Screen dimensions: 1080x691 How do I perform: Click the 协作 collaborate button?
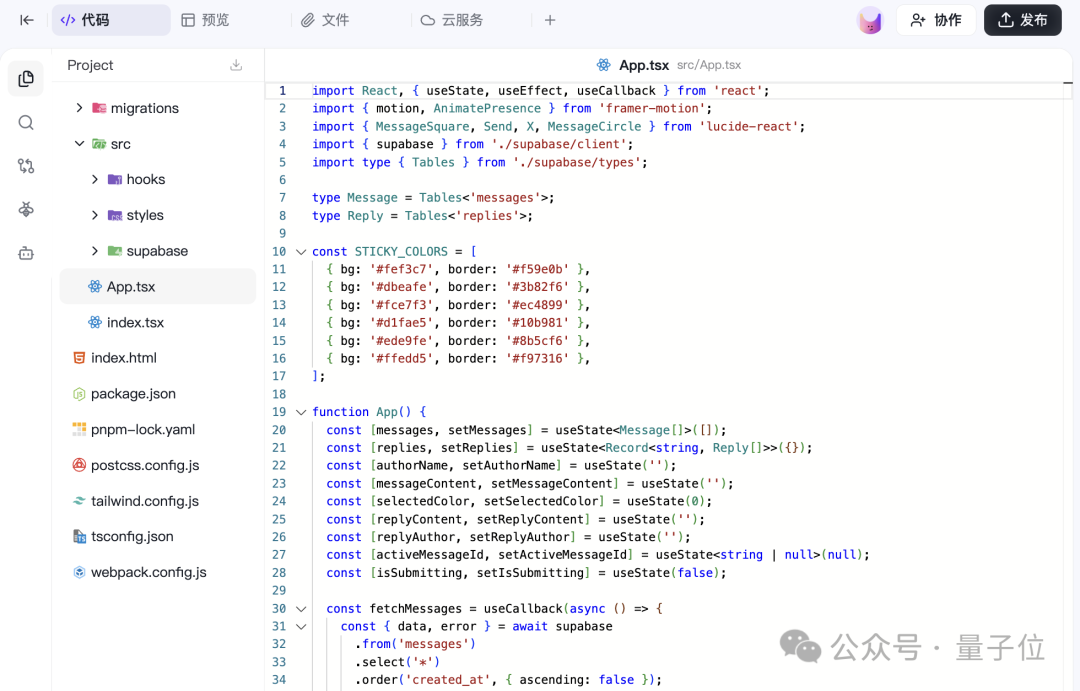(x=936, y=19)
